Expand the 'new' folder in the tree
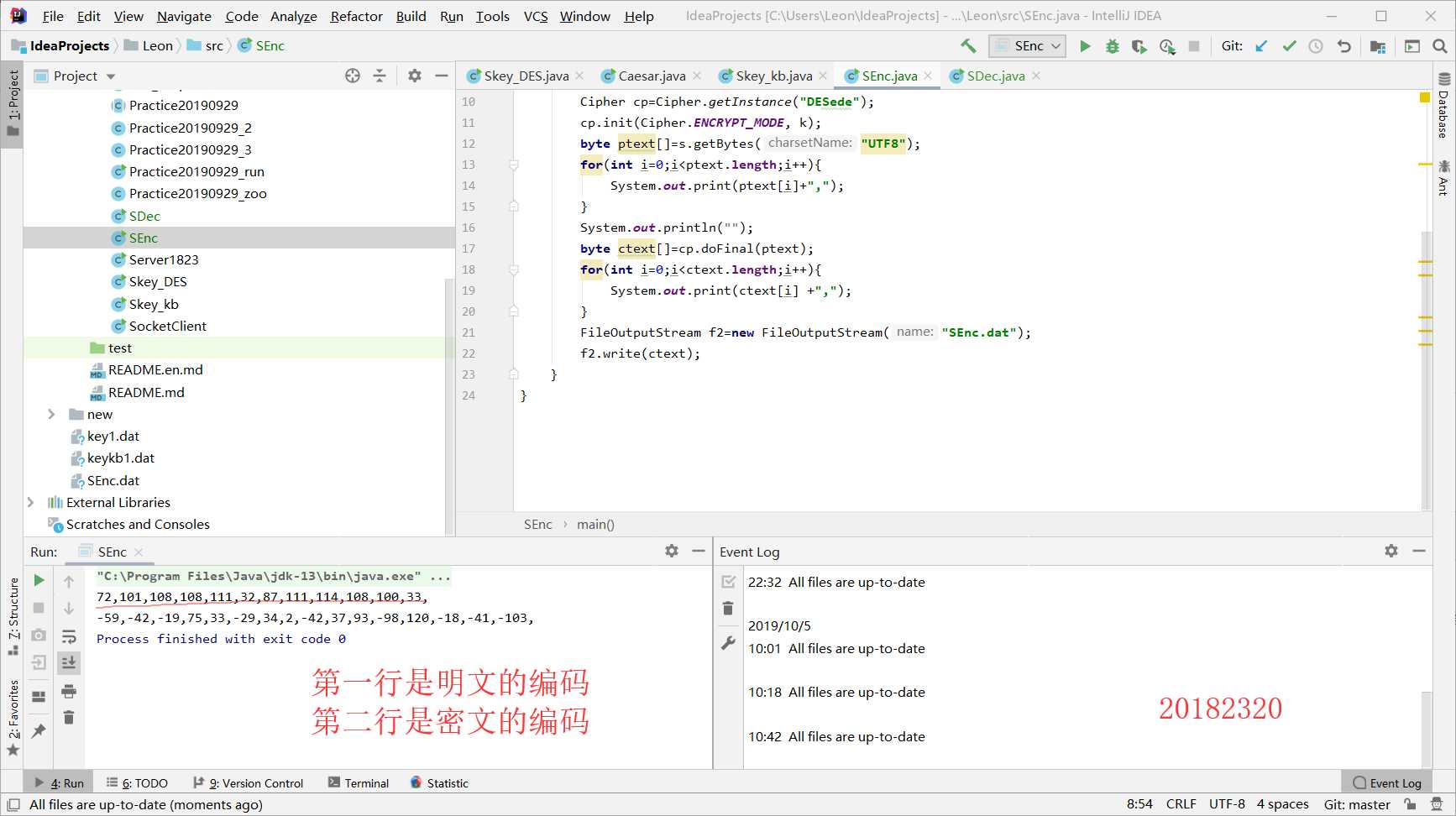Image resolution: width=1456 pixels, height=816 pixels. coord(51,414)
